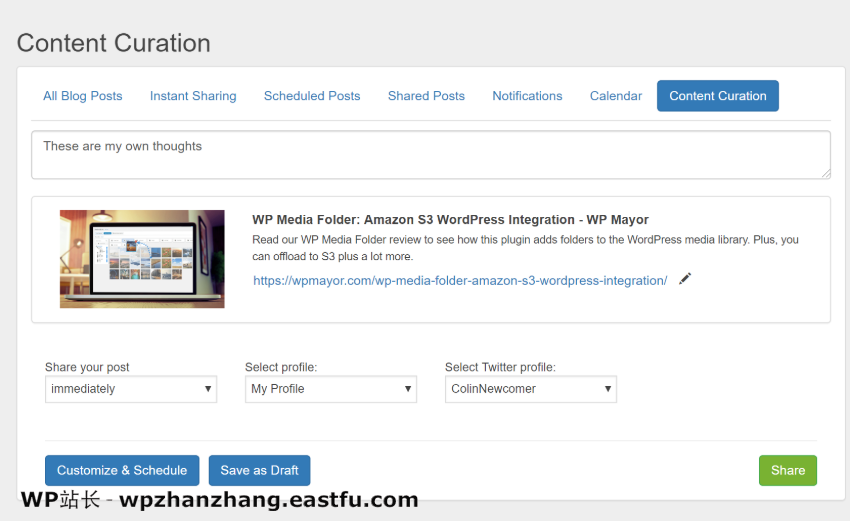The image size is (850, 521).
Task: Click the resize handle of the thoughts textarea
Action: coord(825,174)
